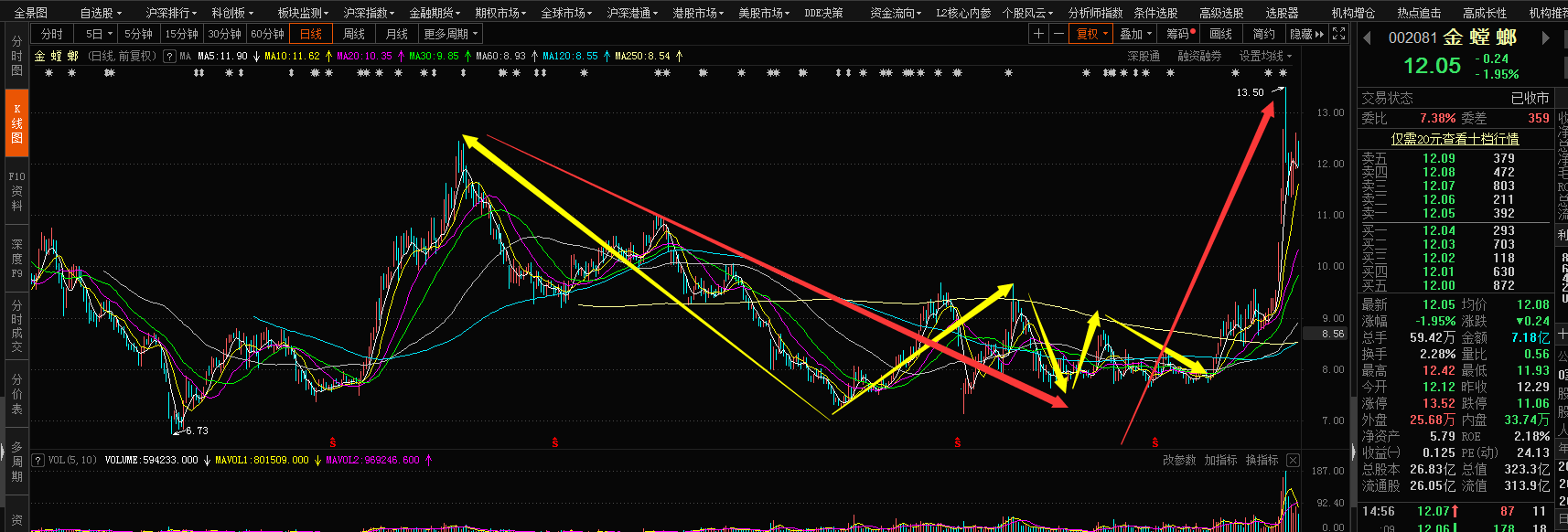
Task: Click 加指标 on volume panel
Action: (1220, 460)
